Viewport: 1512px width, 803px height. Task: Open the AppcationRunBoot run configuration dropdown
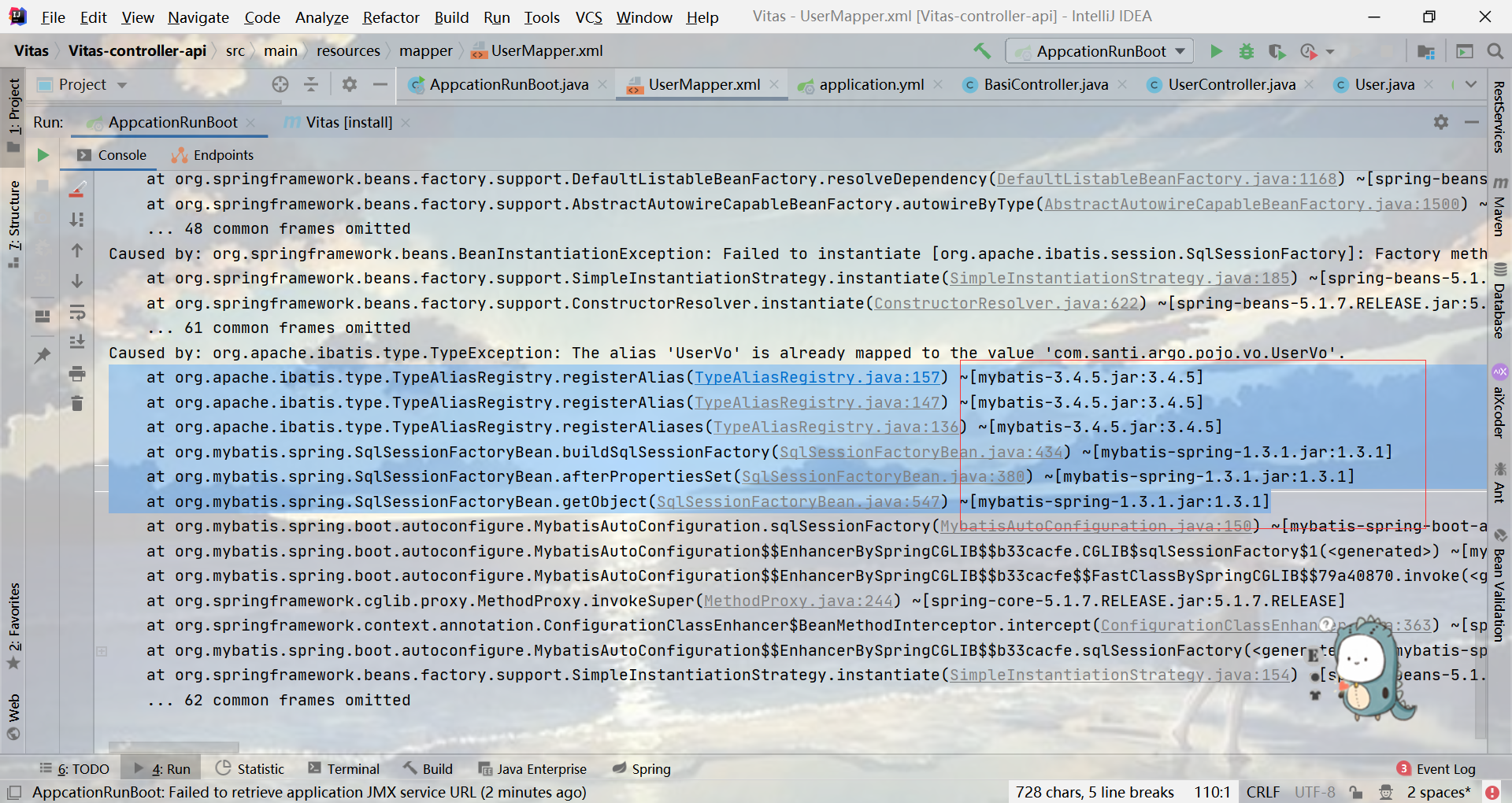[x=1099, y=51]
